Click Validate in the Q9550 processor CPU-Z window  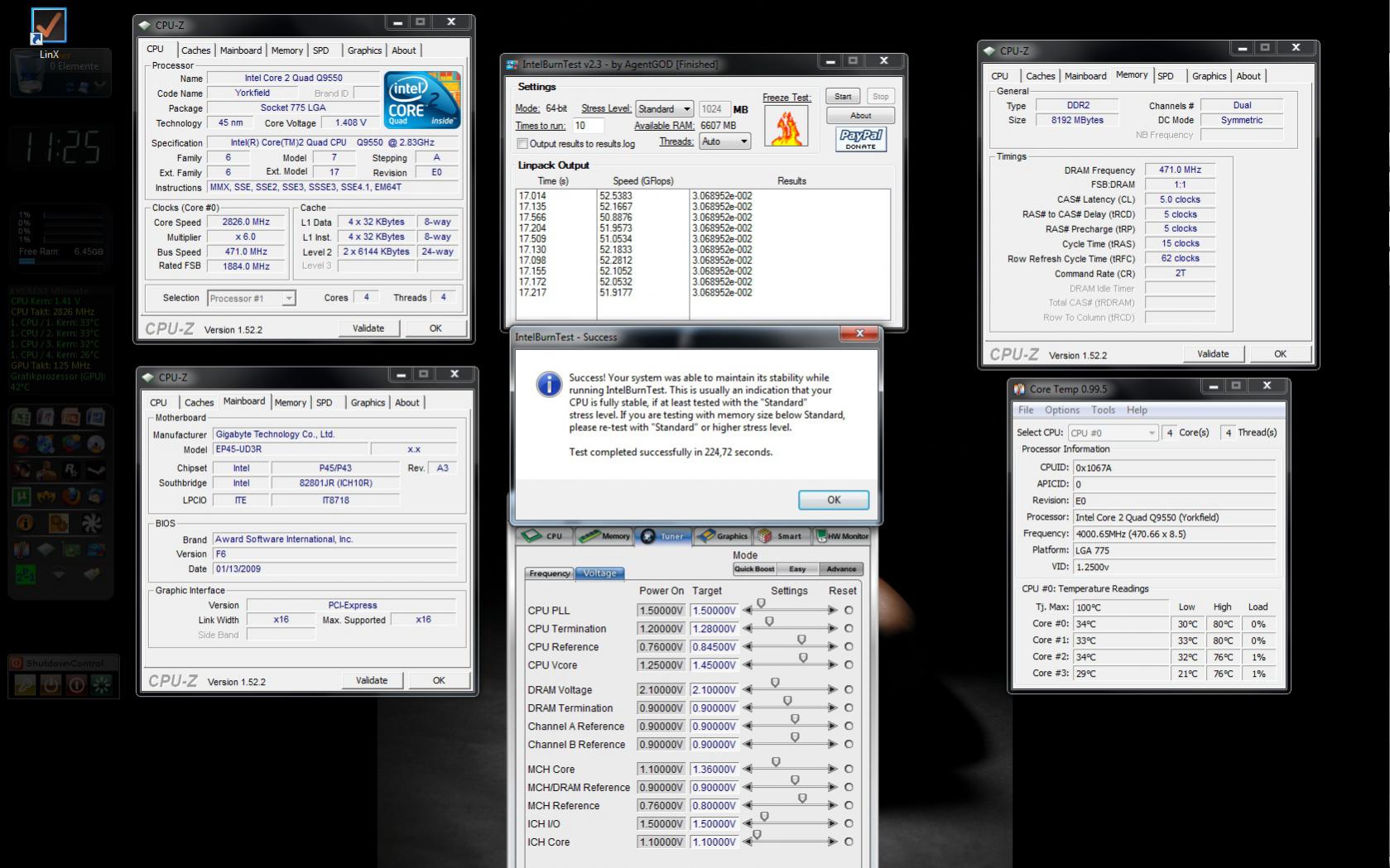point(368,328)
